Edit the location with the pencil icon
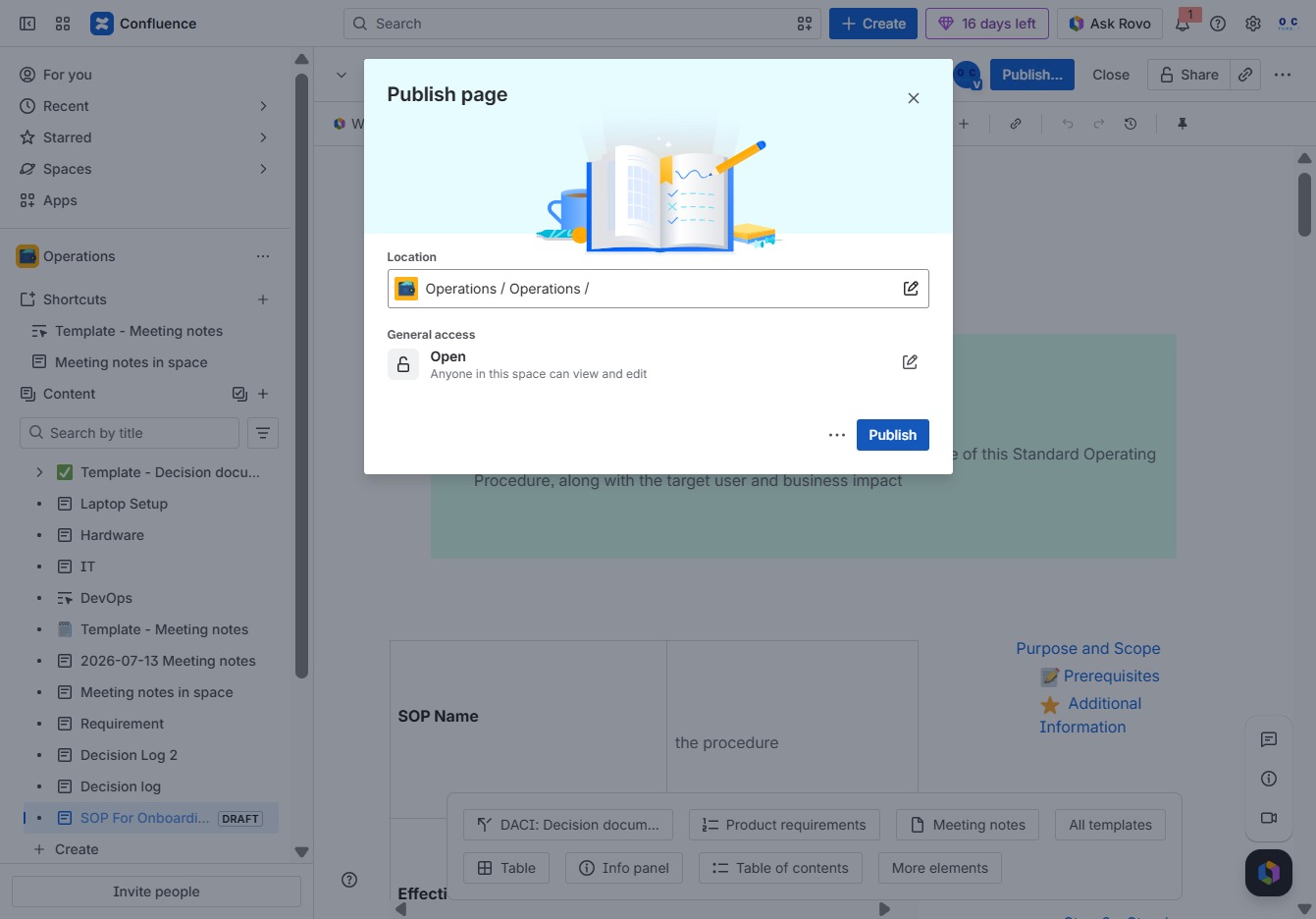Image resolution: width=1316 pixels, height=919 pixels. tap(911, 289)
